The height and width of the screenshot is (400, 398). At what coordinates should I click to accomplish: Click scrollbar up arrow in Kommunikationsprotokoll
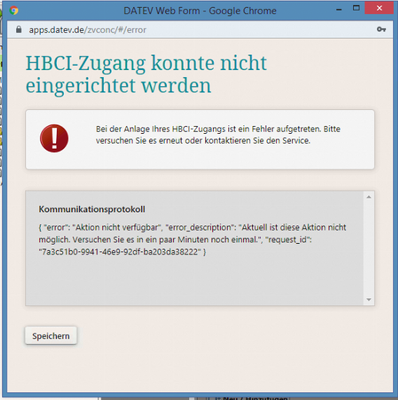(369, 197)
